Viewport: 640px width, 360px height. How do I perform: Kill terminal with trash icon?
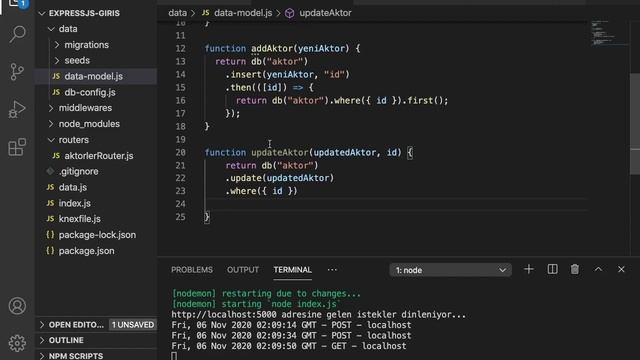[575, 269]
